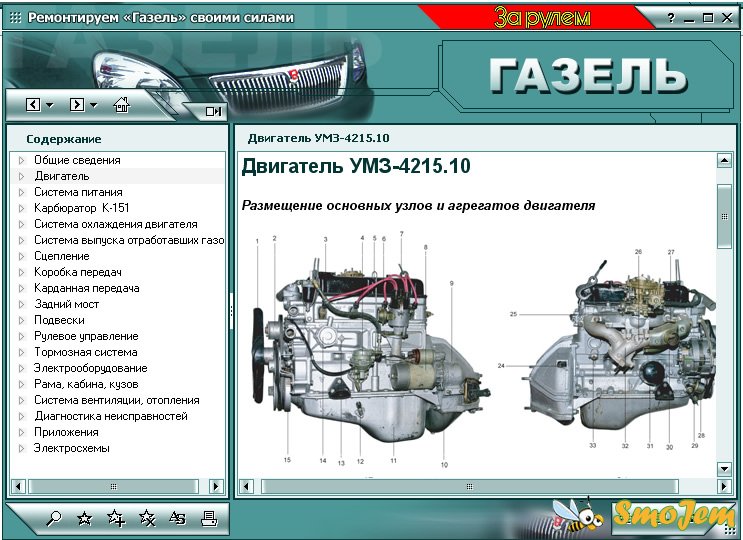Open the back-history dropdown arrow
743x540 pixels.
coord(50,105)
